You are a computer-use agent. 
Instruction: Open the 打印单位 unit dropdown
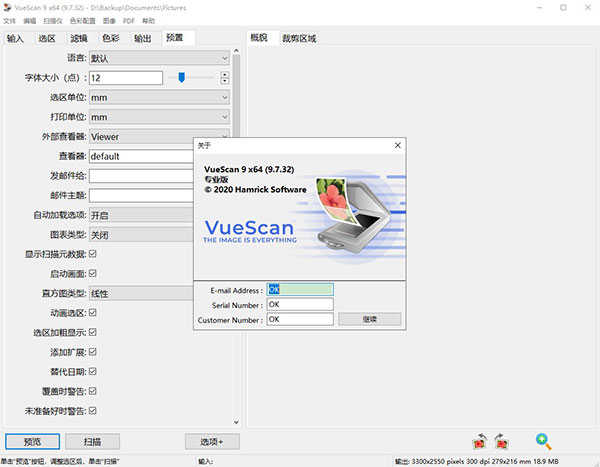pos(159,117)
